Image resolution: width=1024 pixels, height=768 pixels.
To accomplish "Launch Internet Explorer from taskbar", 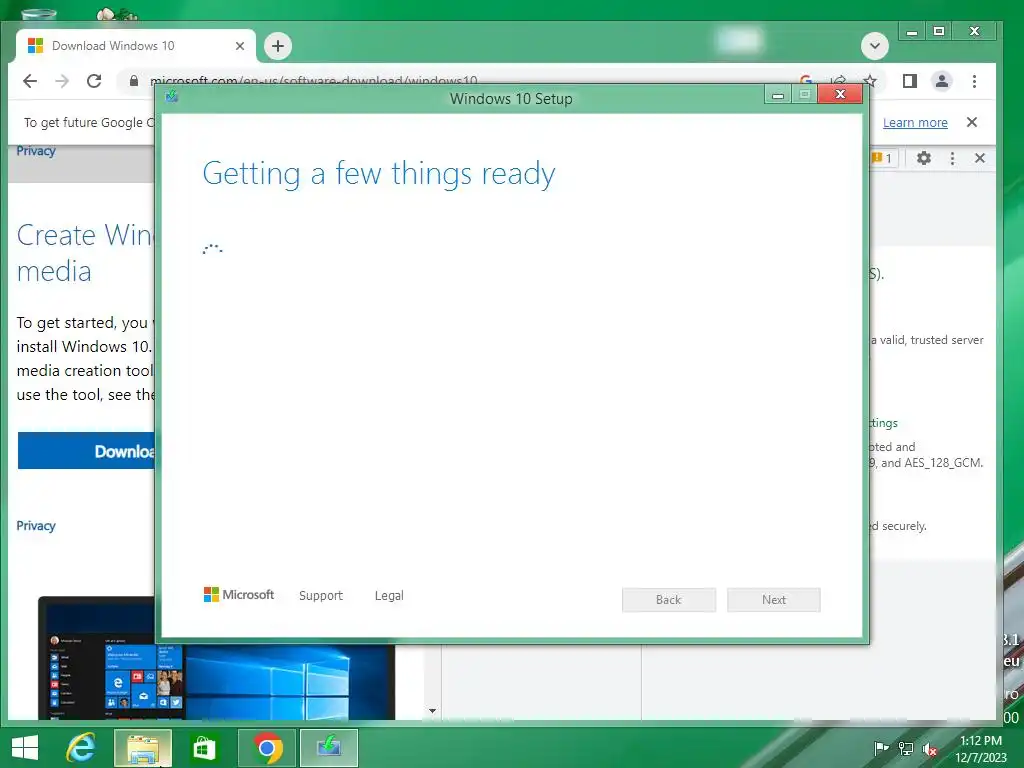I will coord(81,748).
